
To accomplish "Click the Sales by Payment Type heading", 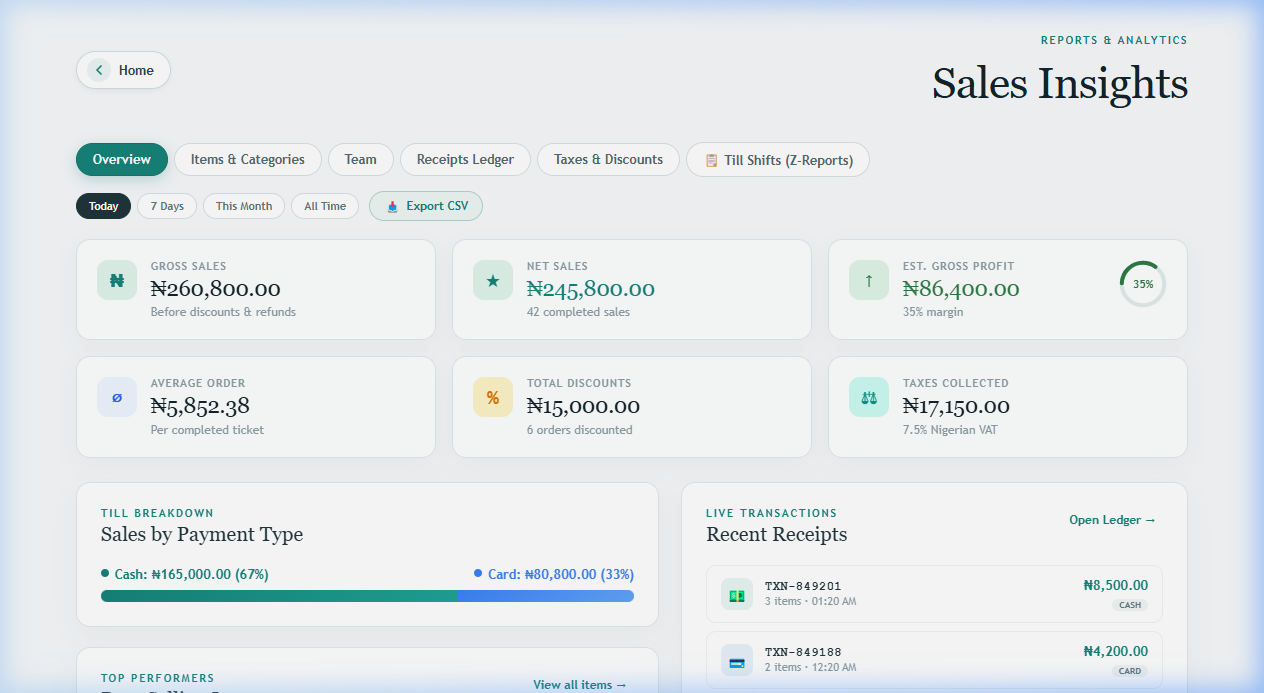I will [202, 534].
